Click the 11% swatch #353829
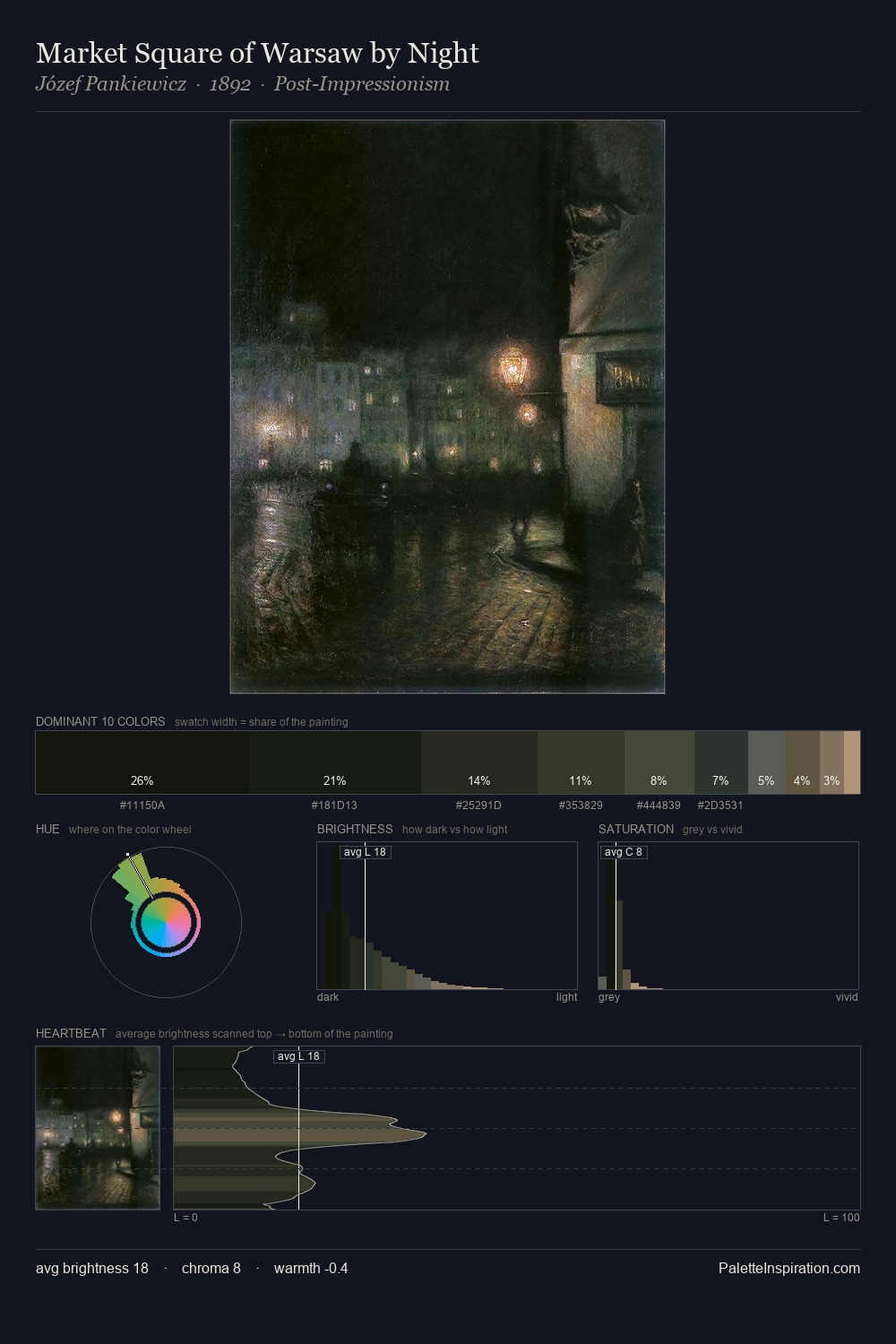Screen dimensions: 896x1344 (x=581, y=762)
